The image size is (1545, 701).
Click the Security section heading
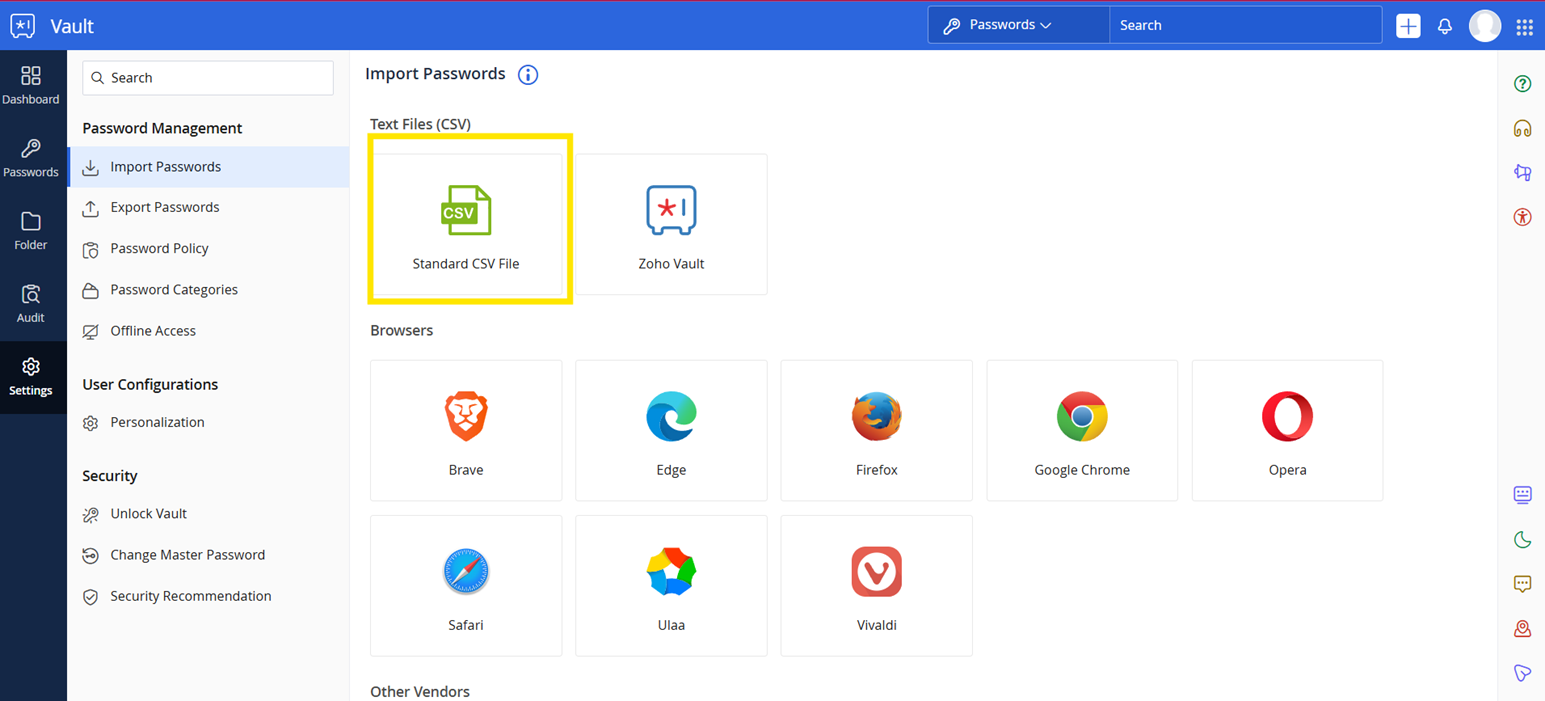(x=110, y=476)
